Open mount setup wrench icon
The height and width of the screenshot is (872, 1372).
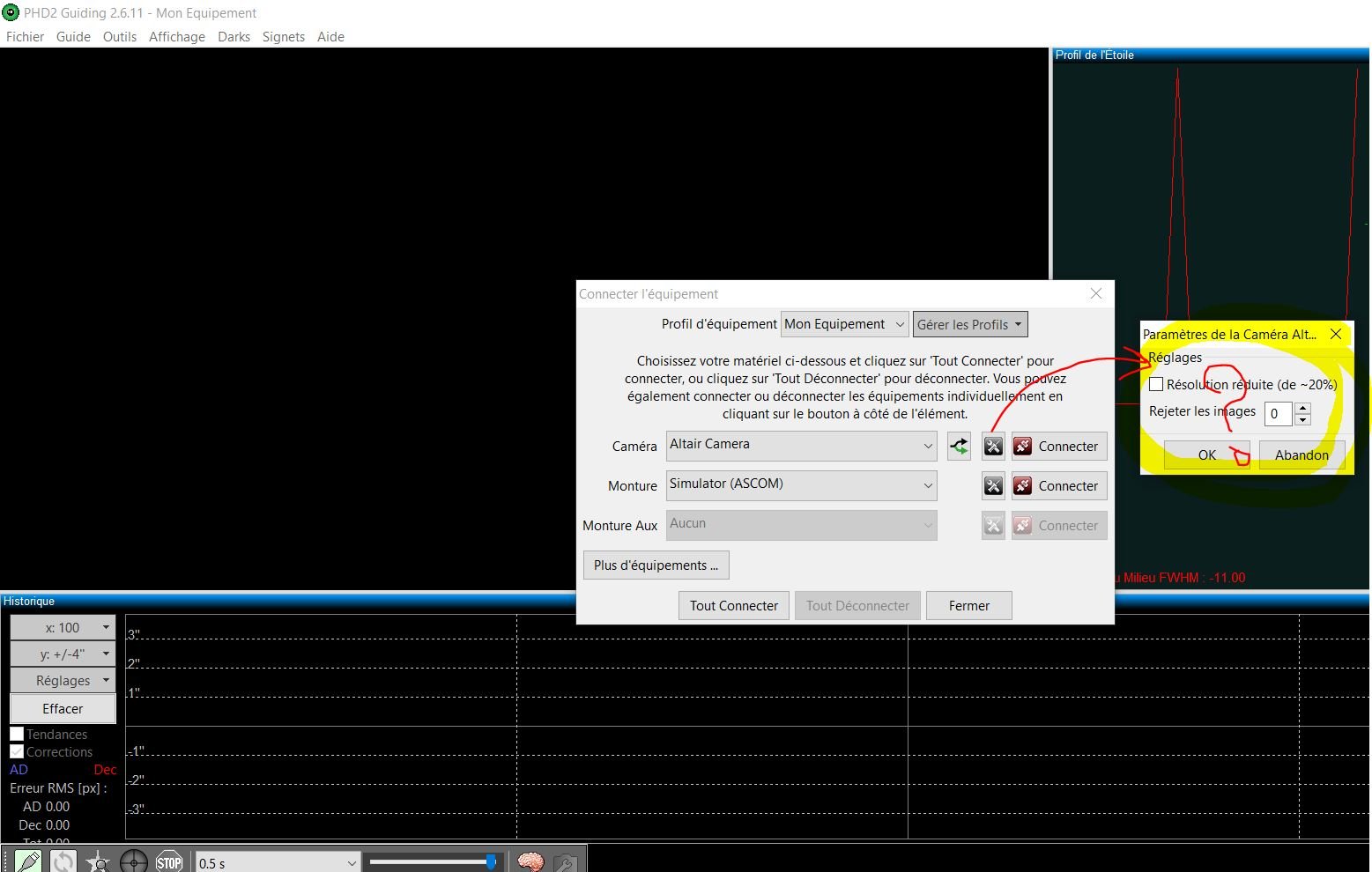[993, 486]
